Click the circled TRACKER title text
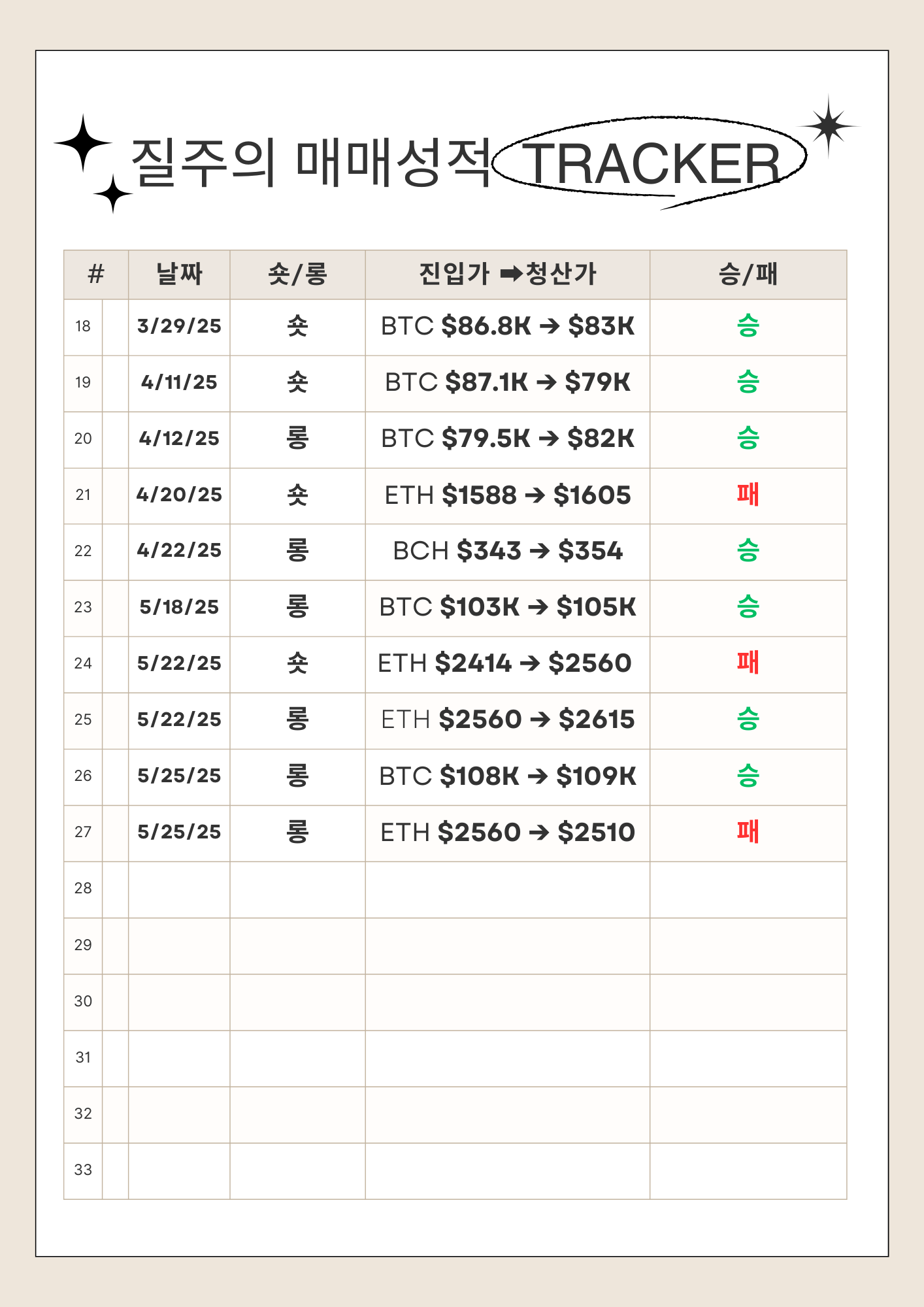This screenshot has width=924, height=1307. point(651,164)
